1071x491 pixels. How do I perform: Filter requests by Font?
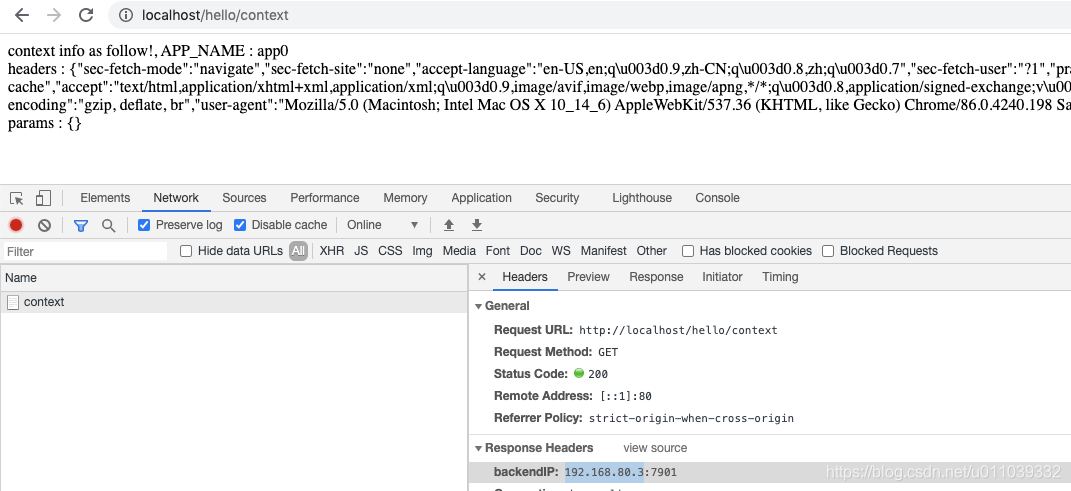point(497,251)
